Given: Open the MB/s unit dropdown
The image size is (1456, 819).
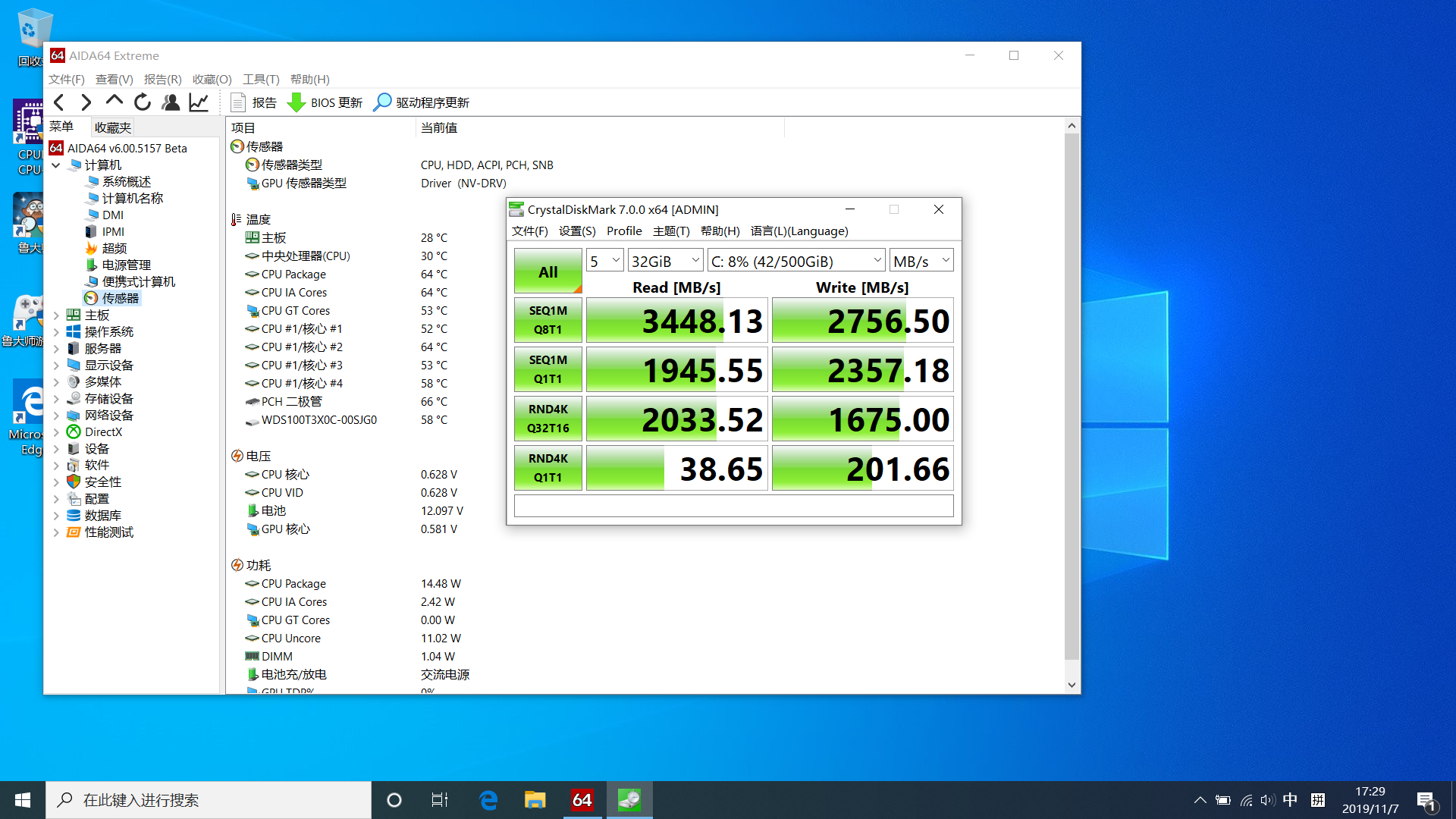Looking at the screenshot, I should [x=921, y=261].
